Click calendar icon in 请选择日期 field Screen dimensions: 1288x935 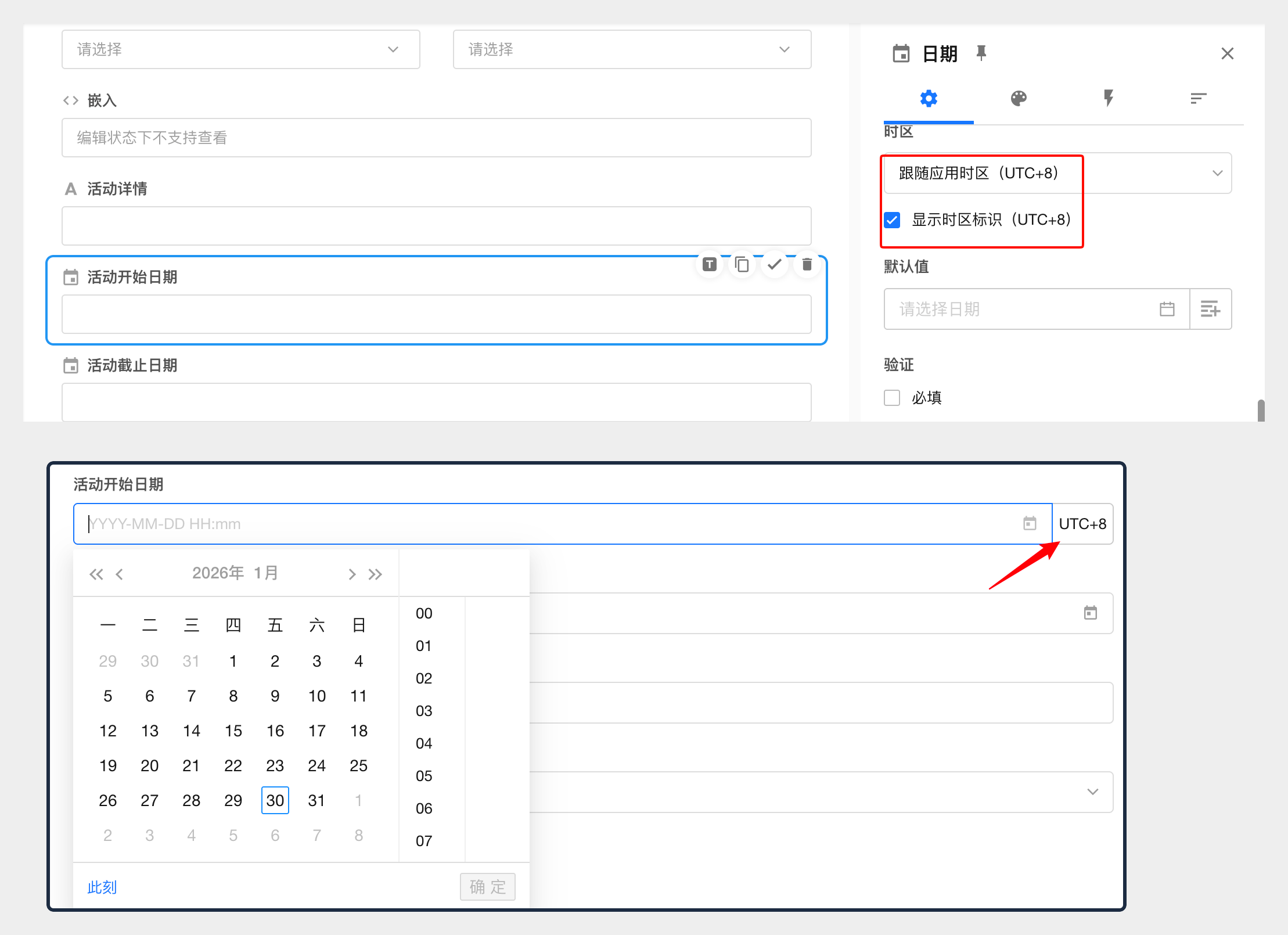tap(1167, 309)
